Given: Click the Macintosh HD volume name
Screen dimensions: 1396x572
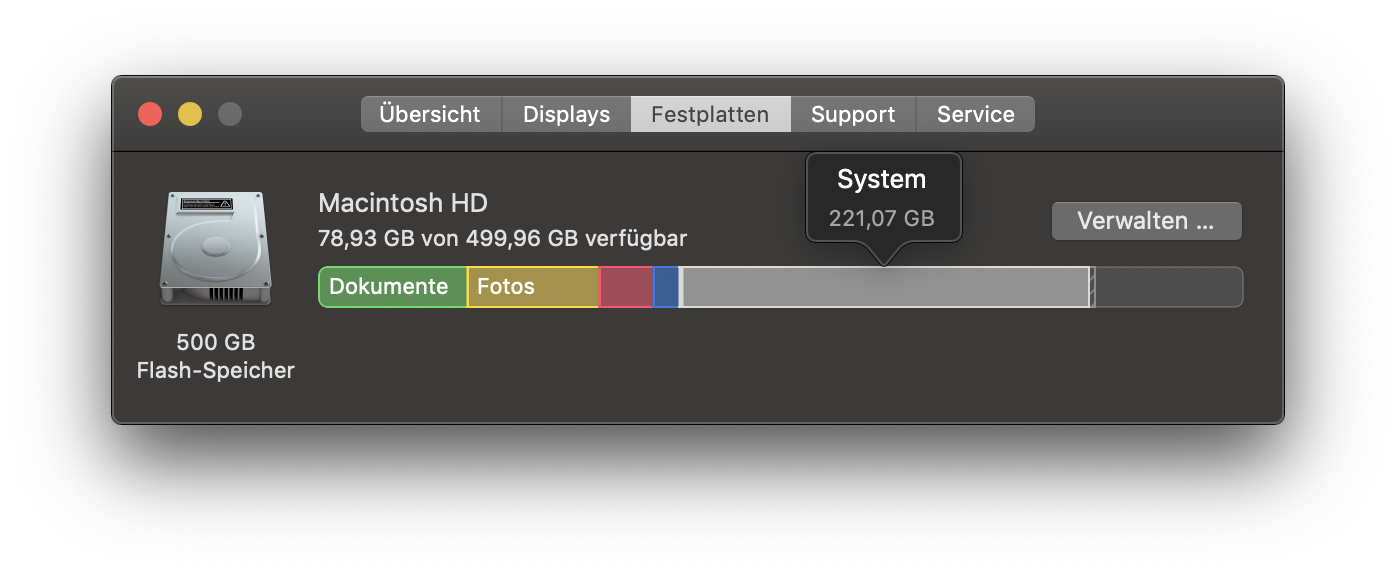Looking at the screenshot, I should (x=402, y=203).
